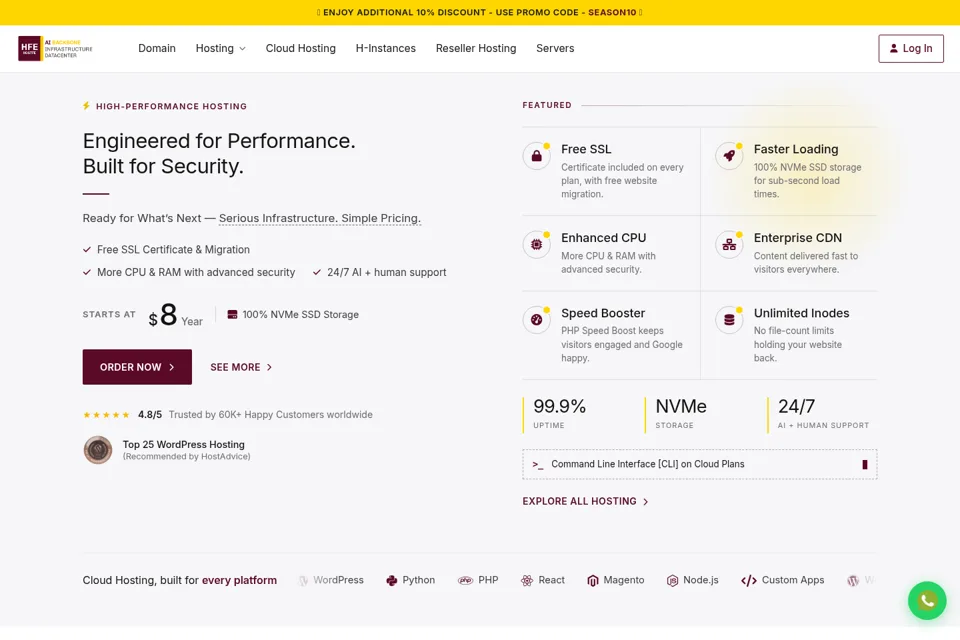Click the Unlimited Inodes heading
This screenshot has height=640, width=960.
(x=801, y=313)
